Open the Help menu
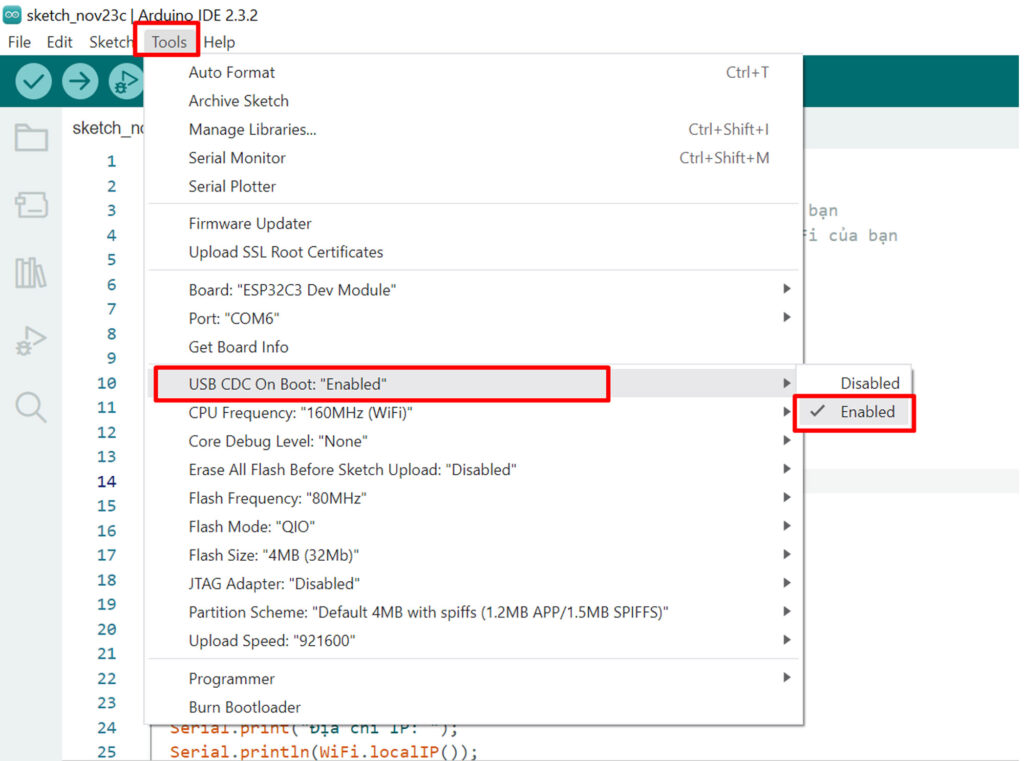Image resolution: width=1024 pixels, height=761 pixels. (219, 42)
